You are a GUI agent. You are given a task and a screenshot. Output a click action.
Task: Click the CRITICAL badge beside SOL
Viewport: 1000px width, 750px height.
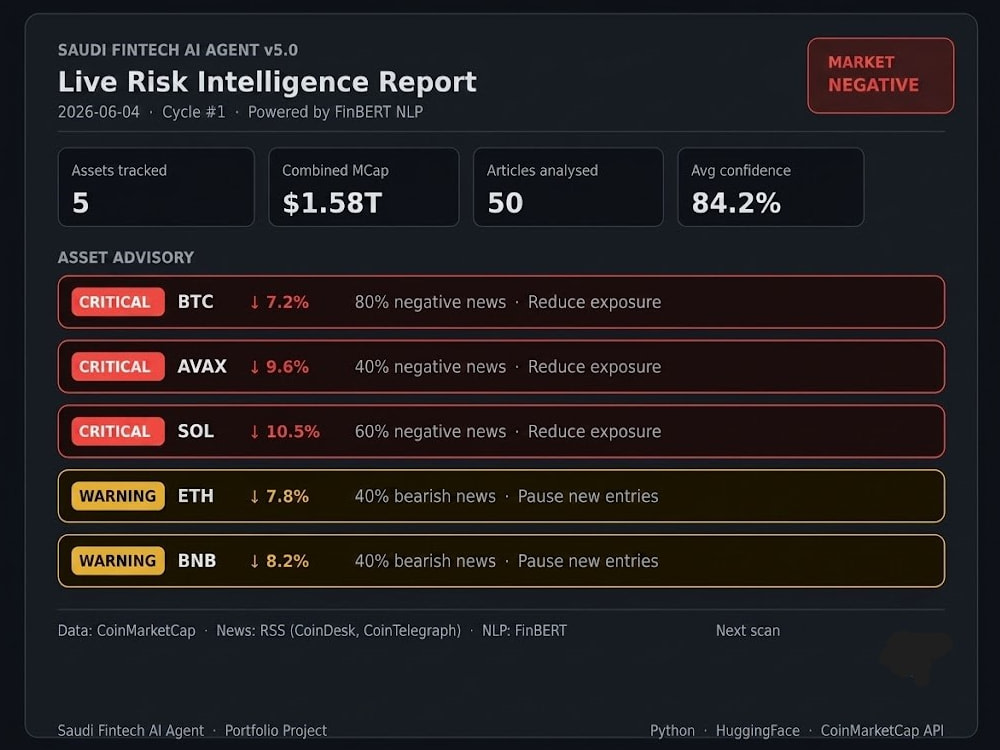117,431
